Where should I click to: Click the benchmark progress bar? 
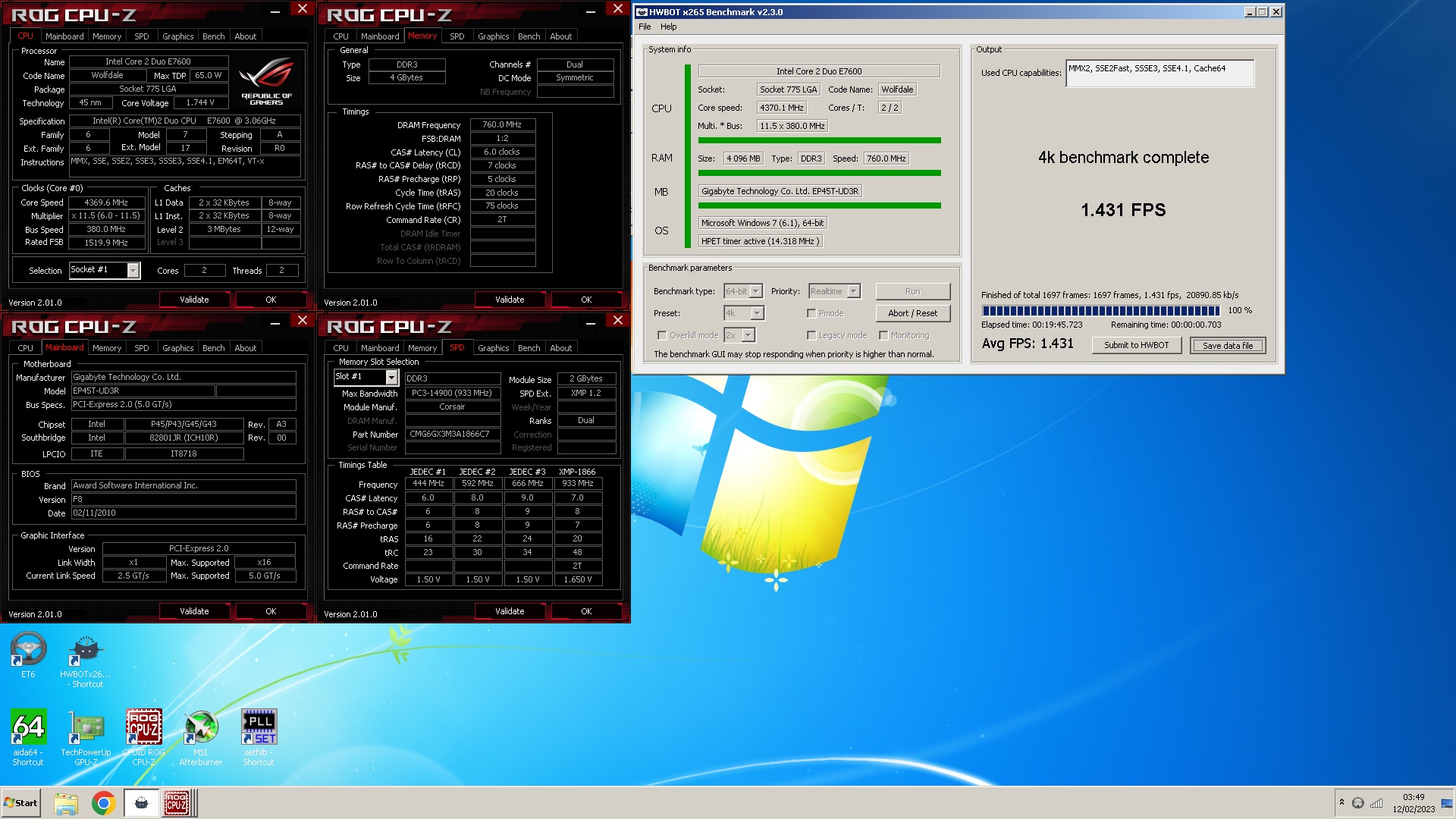pyautogui.click(x=1100, y=310)
